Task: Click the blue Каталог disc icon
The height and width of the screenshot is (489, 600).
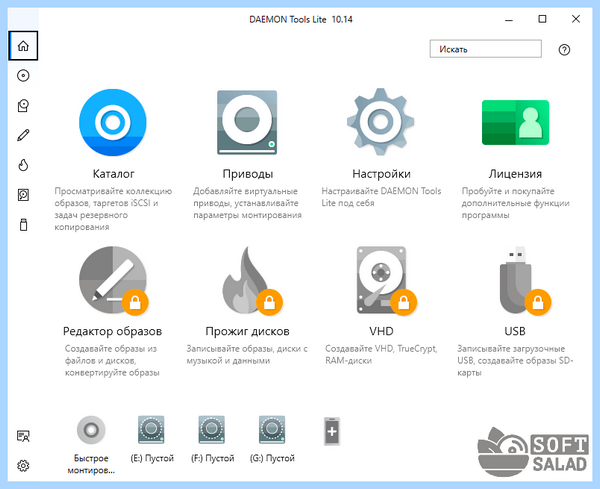Action: tap(112, 122)
